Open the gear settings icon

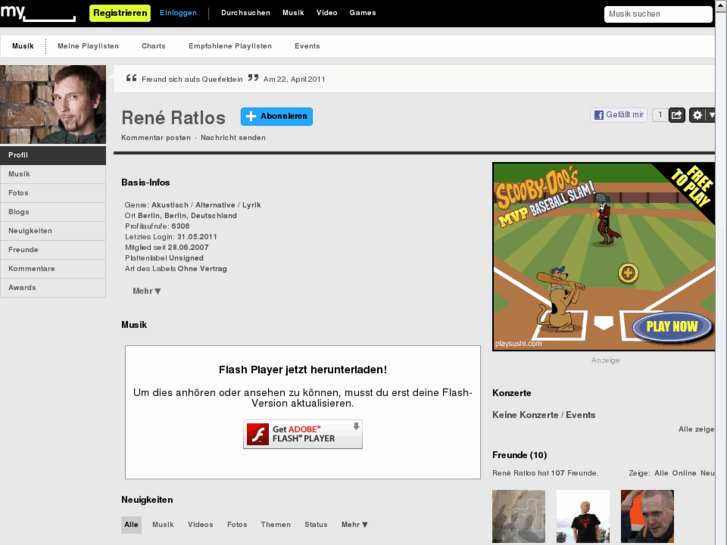pos(697,115)
